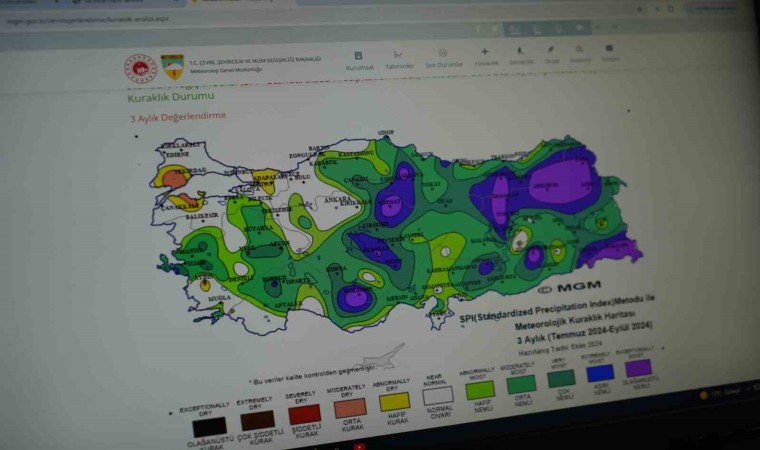Click the Meteoroloji Genel Müdürlüğü yellow logo
Image resolution: width=760 pixels, height=450 pixels.
point(172,66)
